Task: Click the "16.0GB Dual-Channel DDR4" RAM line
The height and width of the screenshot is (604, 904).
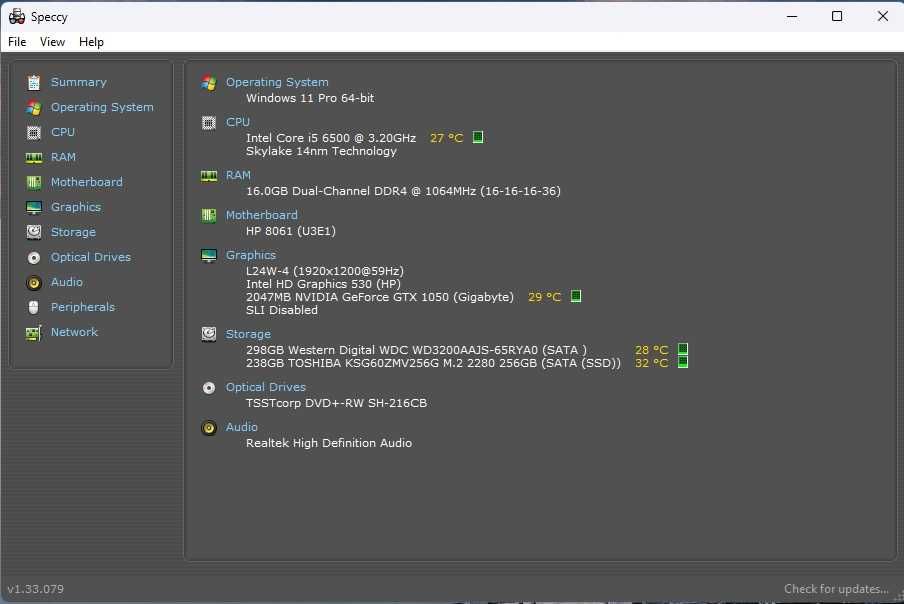Action: pyautogui.click(x=404, y=191)
